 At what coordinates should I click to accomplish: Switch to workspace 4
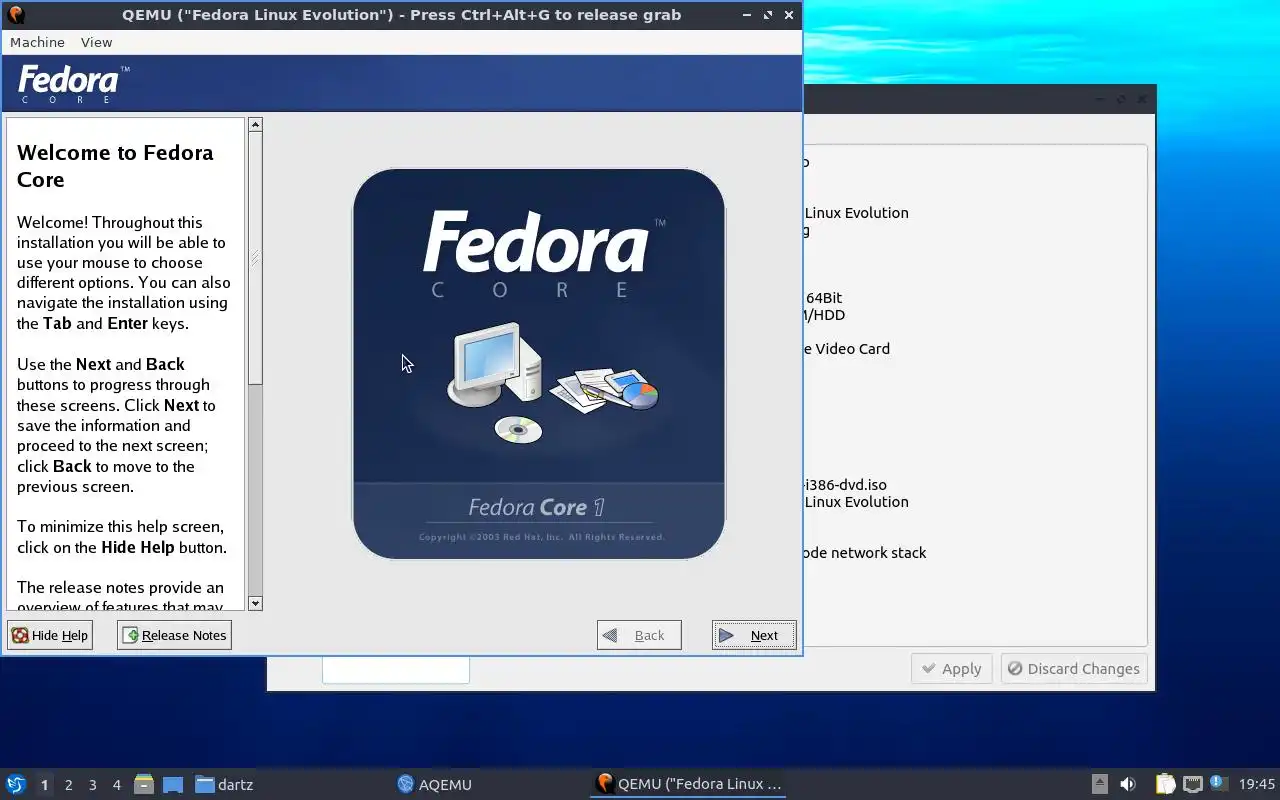pyautogui.click(x=117, y=785)
